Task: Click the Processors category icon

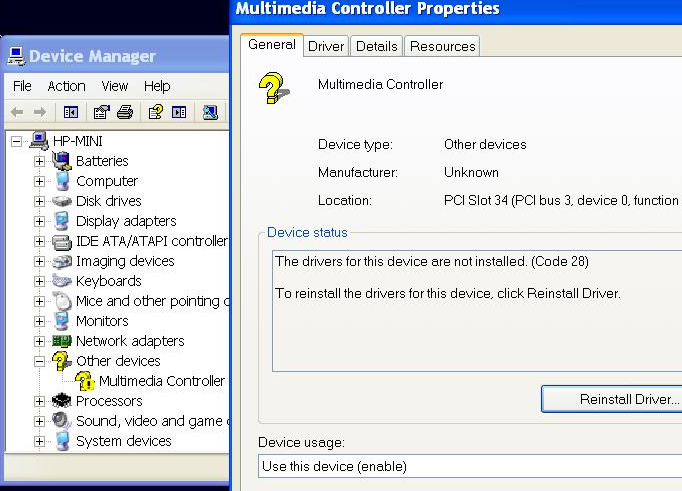Action: [62, 401]
